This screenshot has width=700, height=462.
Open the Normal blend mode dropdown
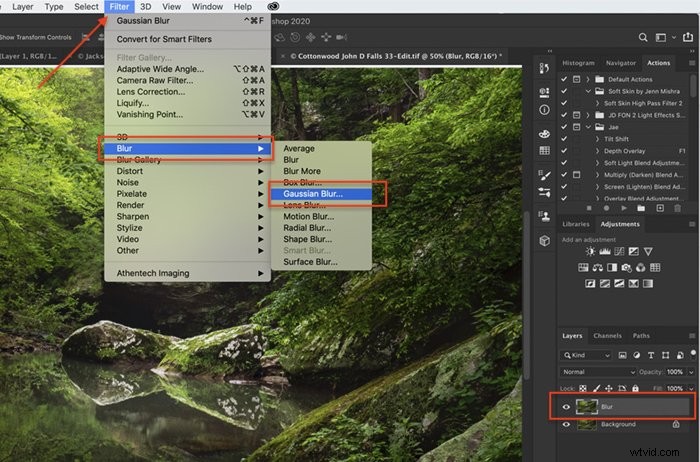(597, 372)
